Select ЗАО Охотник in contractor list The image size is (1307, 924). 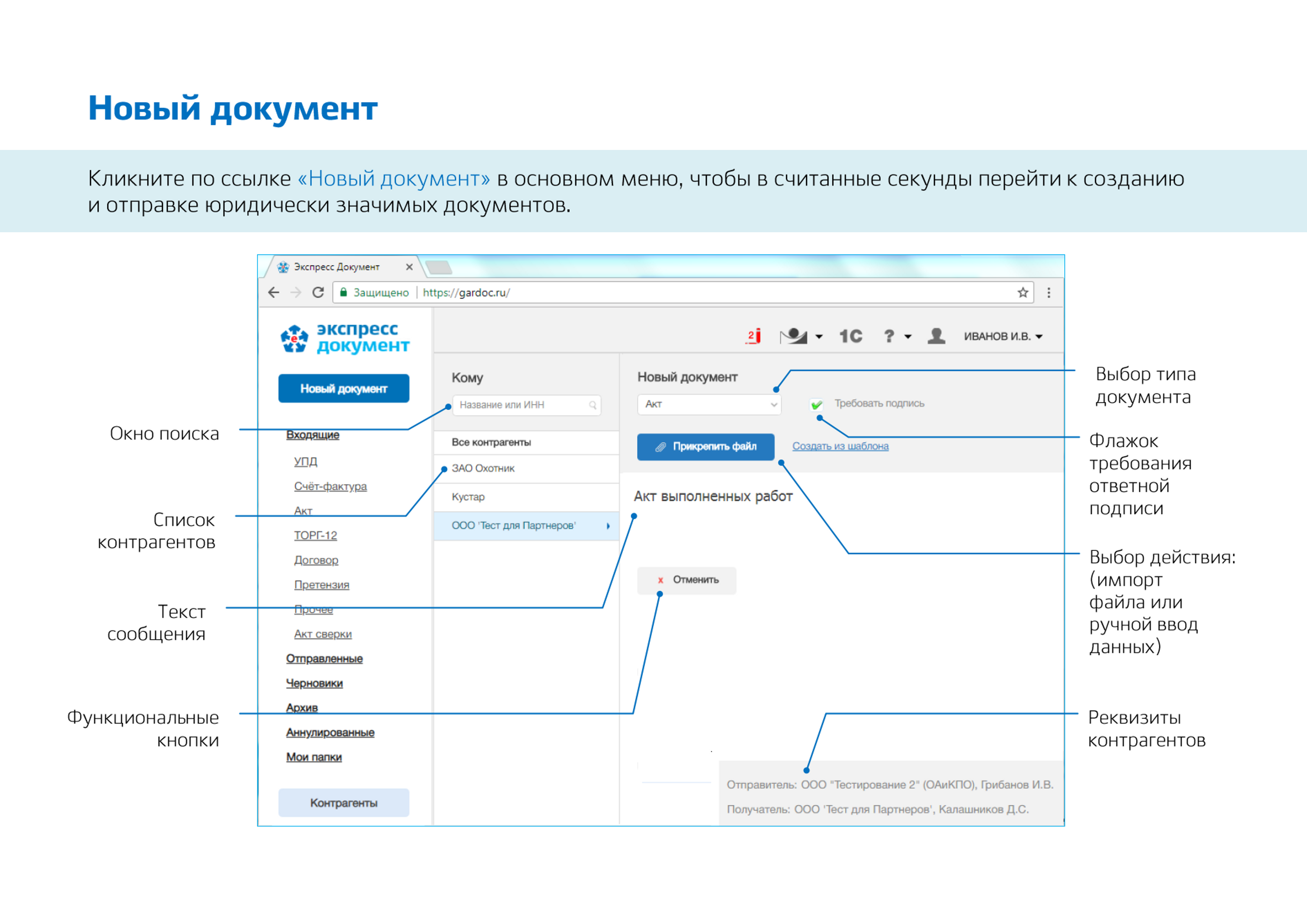coord(483,468)
